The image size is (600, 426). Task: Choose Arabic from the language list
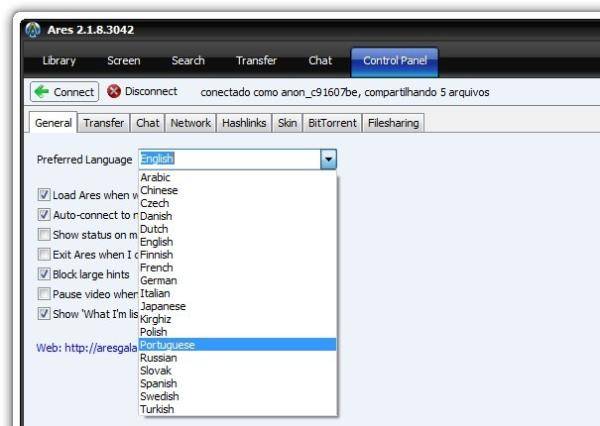tap(238, 177)
